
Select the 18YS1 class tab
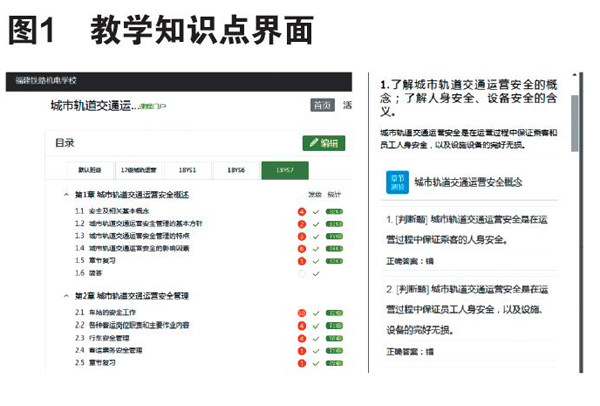pos(187,170)
